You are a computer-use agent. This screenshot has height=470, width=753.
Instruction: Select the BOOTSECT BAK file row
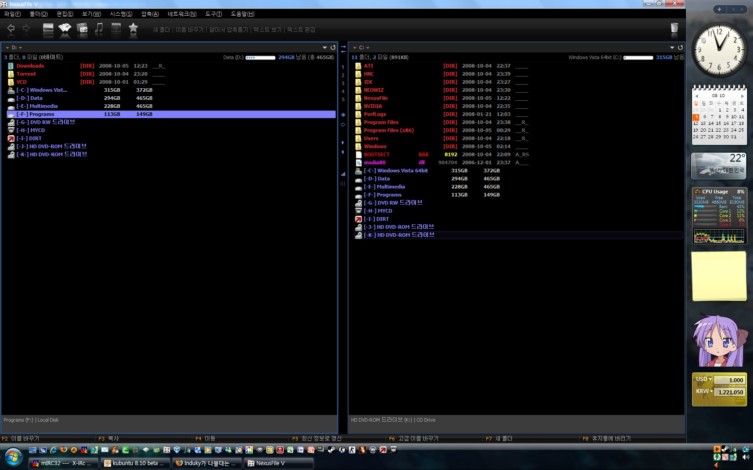click(518, 155)
